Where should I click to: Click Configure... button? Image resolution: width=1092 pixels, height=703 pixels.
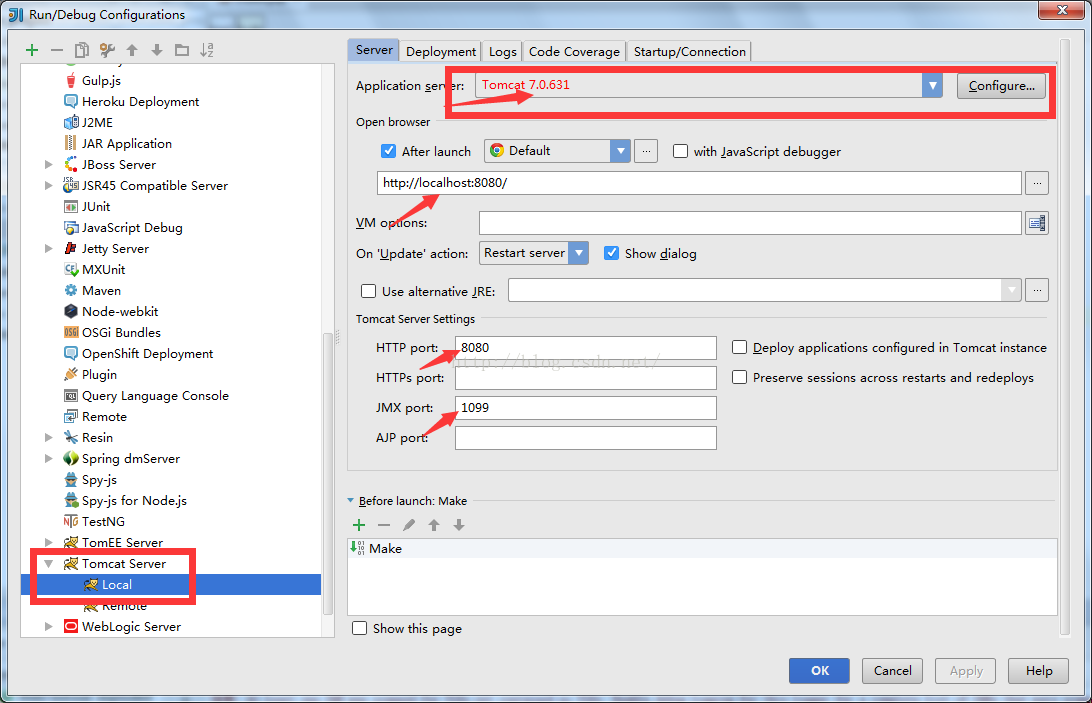pos(1001,86)
